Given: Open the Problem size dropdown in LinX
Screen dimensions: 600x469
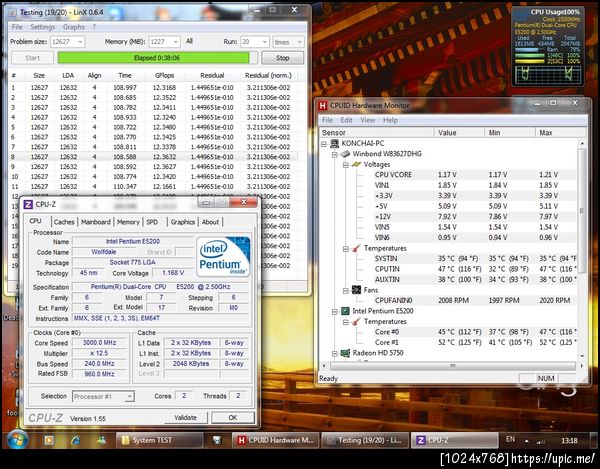Looking at the screenshot, I should point(67,42).
